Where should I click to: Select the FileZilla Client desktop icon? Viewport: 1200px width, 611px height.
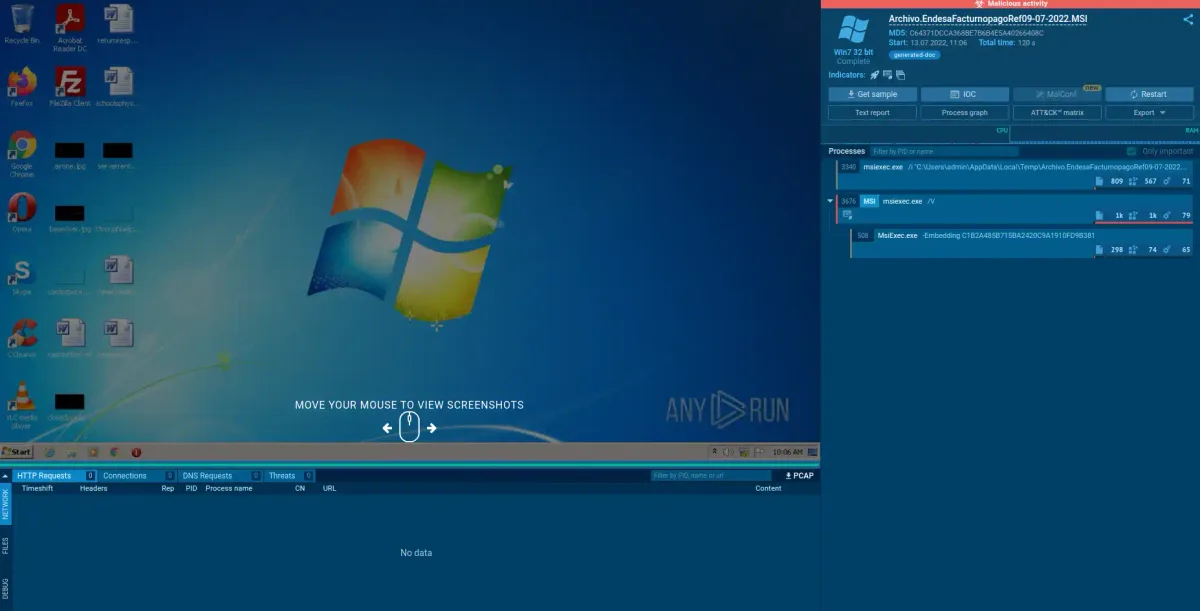tap(70, 87)
